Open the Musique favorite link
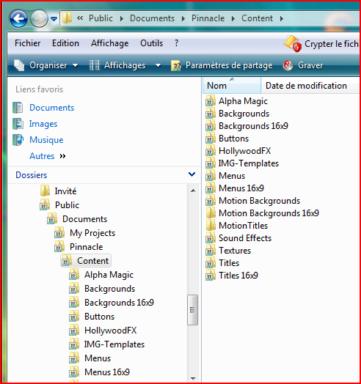The width and height of the screenshot is (361, 384). tap(46, 140)
